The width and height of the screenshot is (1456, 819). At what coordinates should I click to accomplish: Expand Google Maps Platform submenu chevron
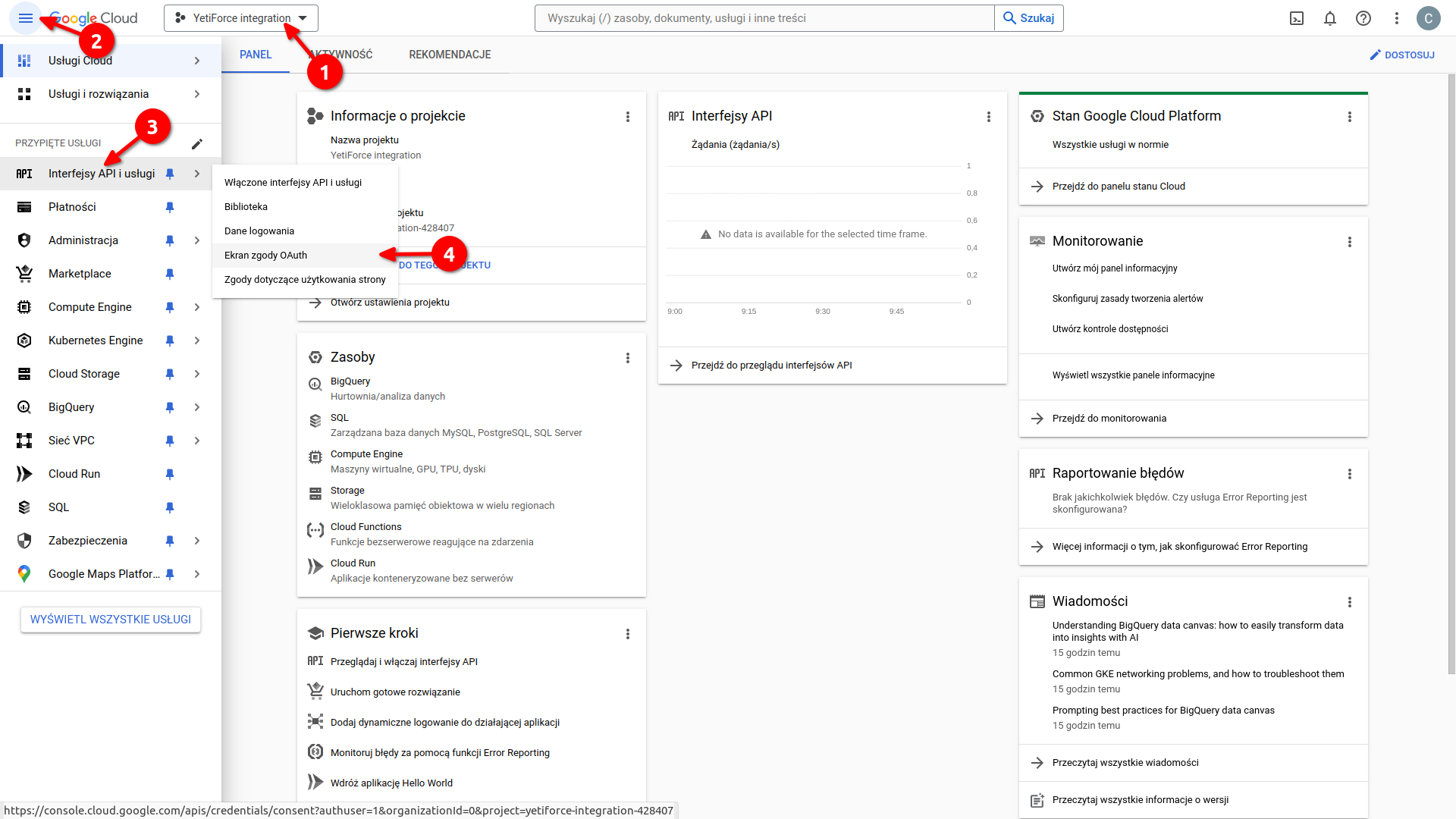197,574
